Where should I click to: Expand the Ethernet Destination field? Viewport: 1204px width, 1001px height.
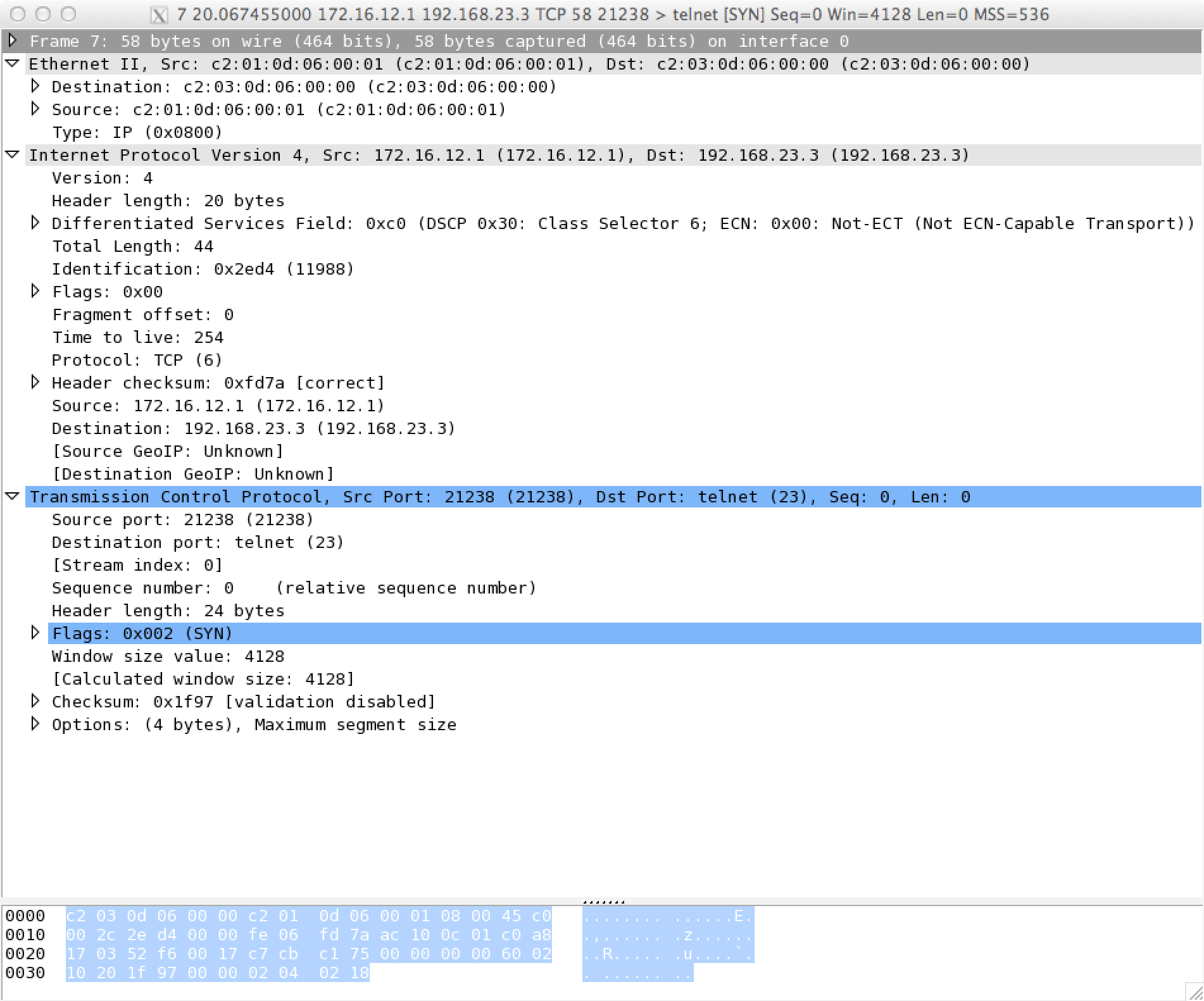[35, 86]
